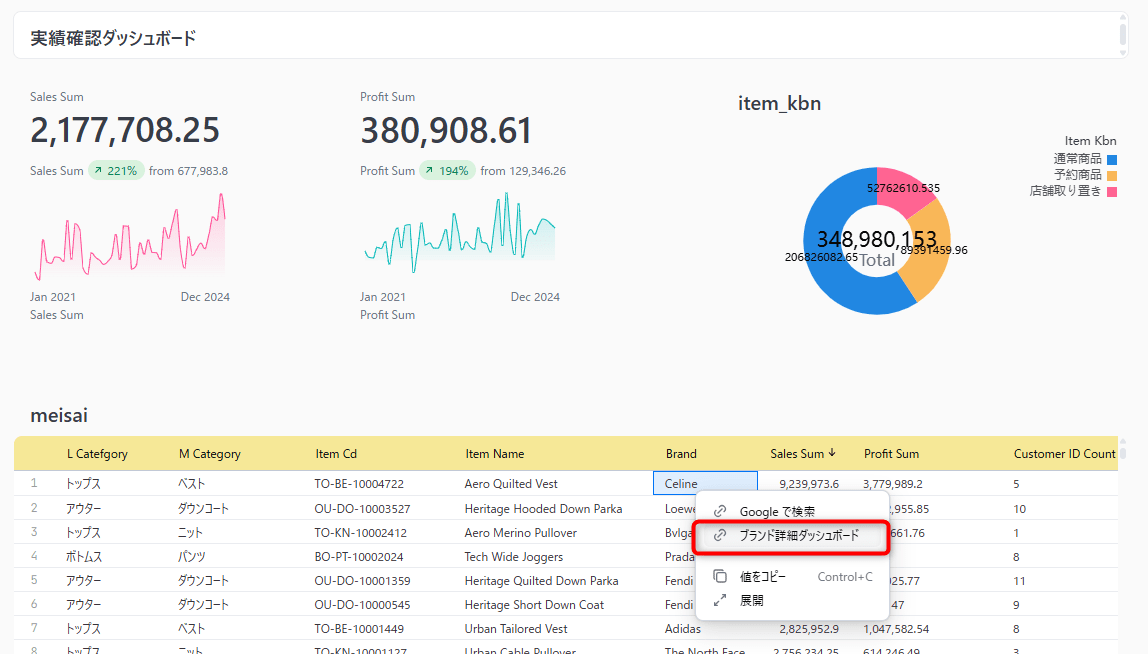Click the L Catefgory column header

pos(97,454)
